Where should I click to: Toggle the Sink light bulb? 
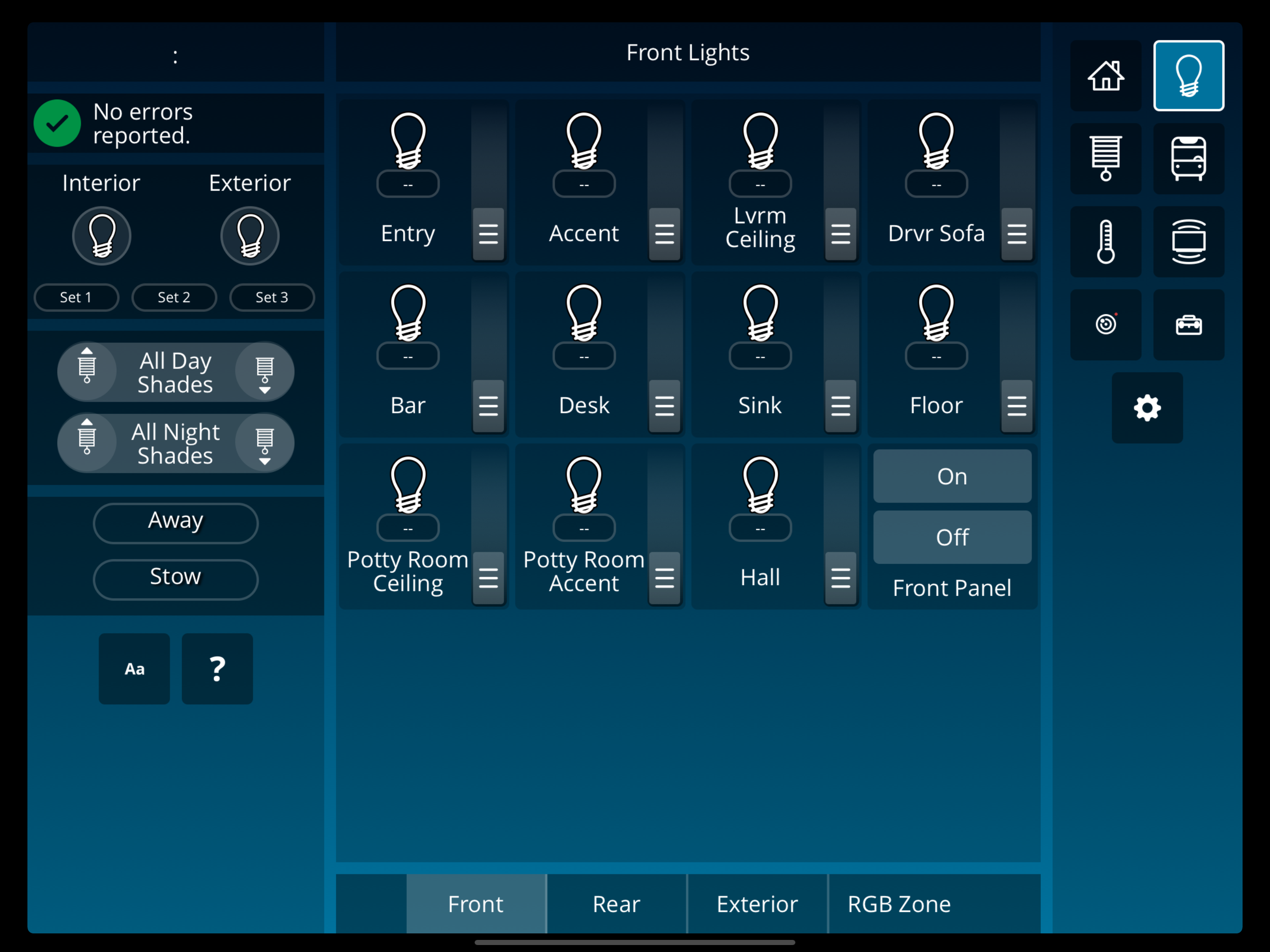pos(760,313)
